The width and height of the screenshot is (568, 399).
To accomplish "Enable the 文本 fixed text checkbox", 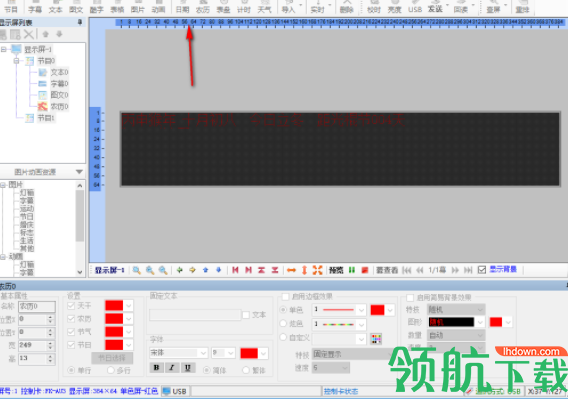I will [246, 315].
